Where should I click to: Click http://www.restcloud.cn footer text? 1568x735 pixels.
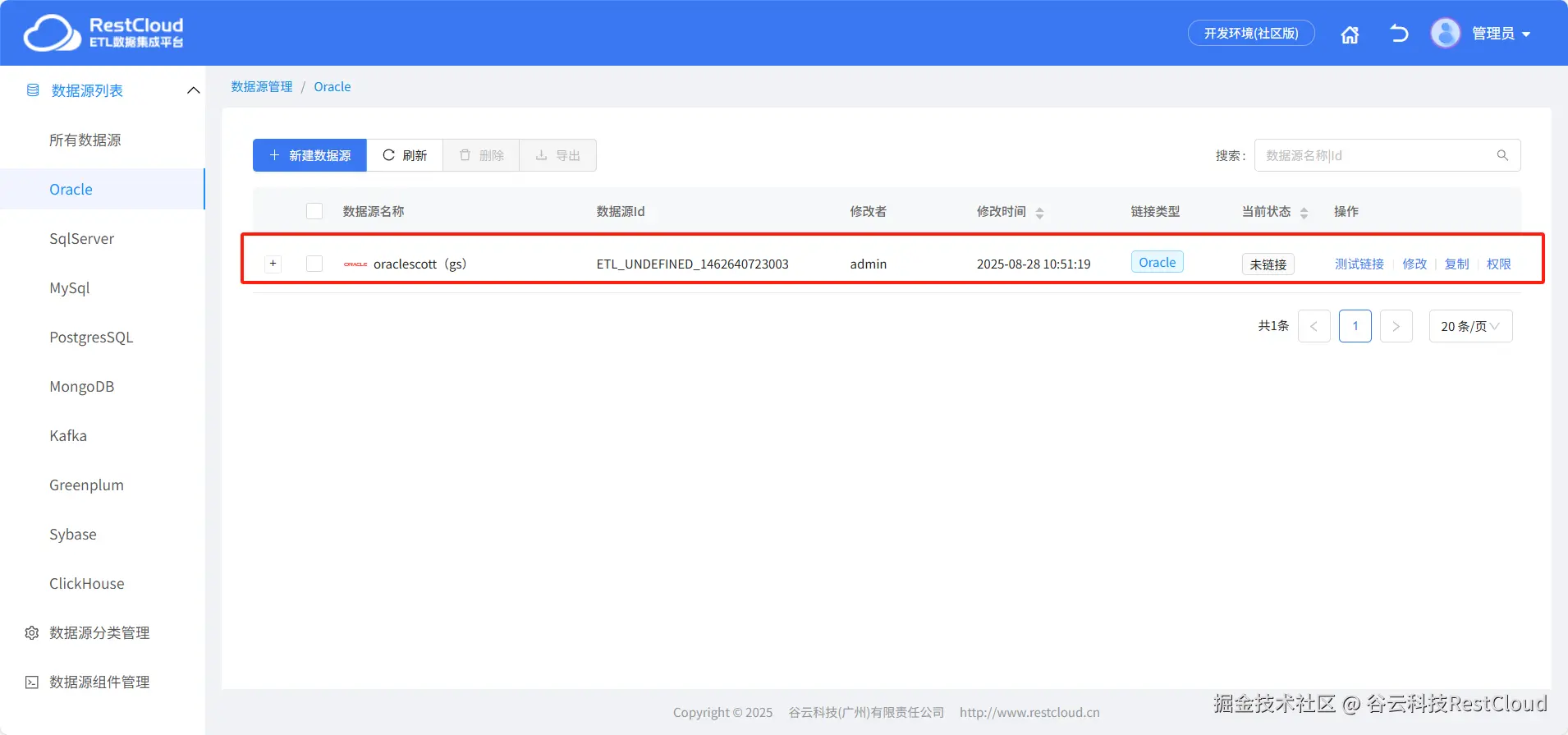pos(1029,712)
